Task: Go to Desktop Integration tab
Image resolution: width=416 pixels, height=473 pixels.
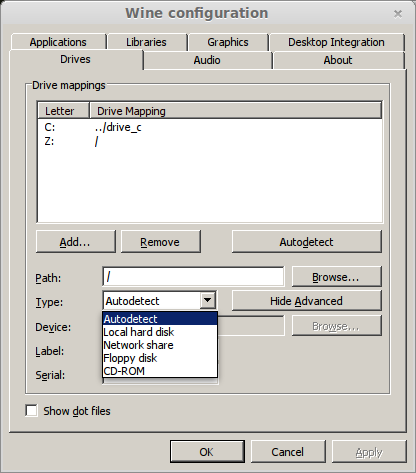Action: coord(336,42)
